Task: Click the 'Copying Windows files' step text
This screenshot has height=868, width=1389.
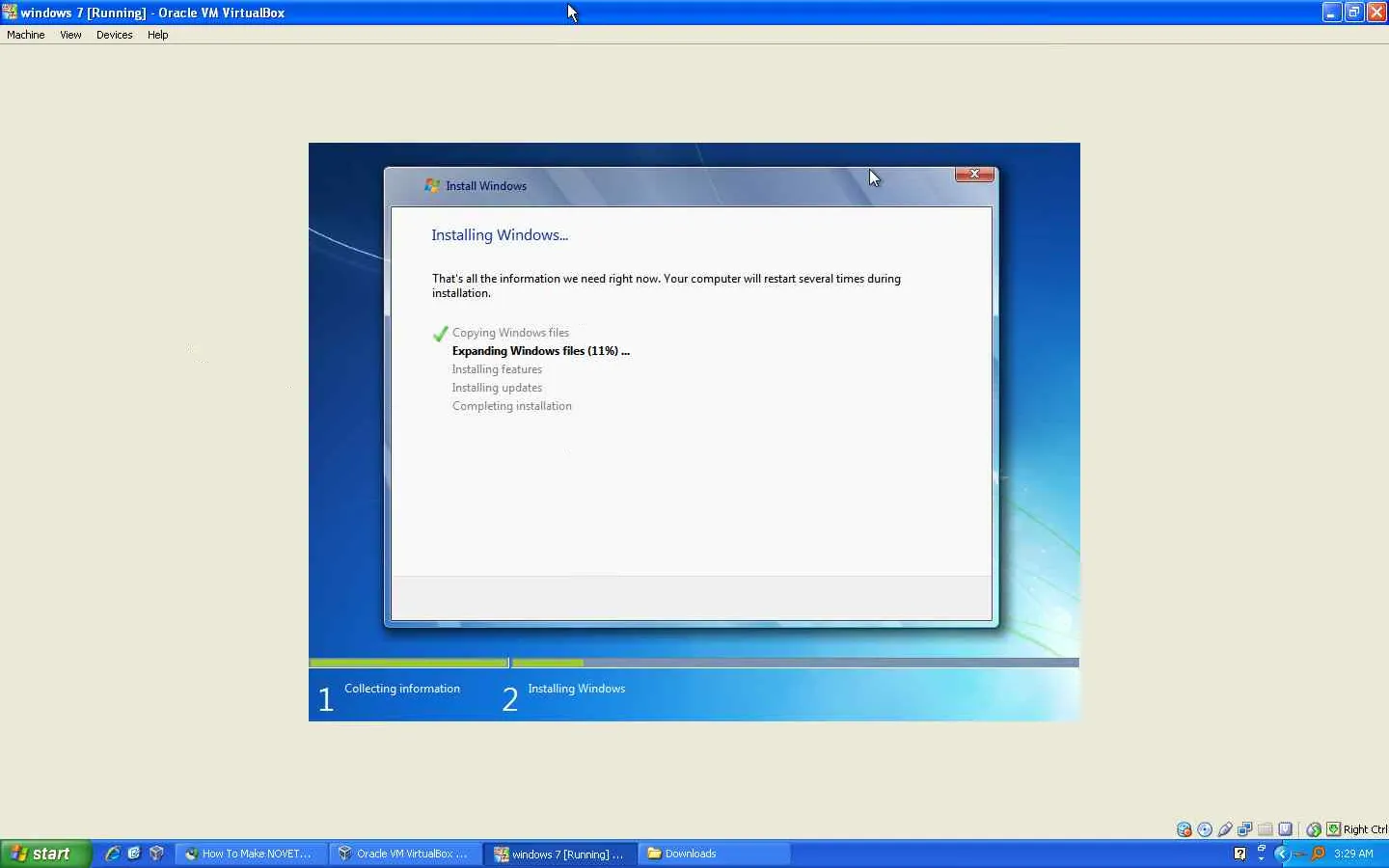Action: pyautogui.click(x=510, y=333)
